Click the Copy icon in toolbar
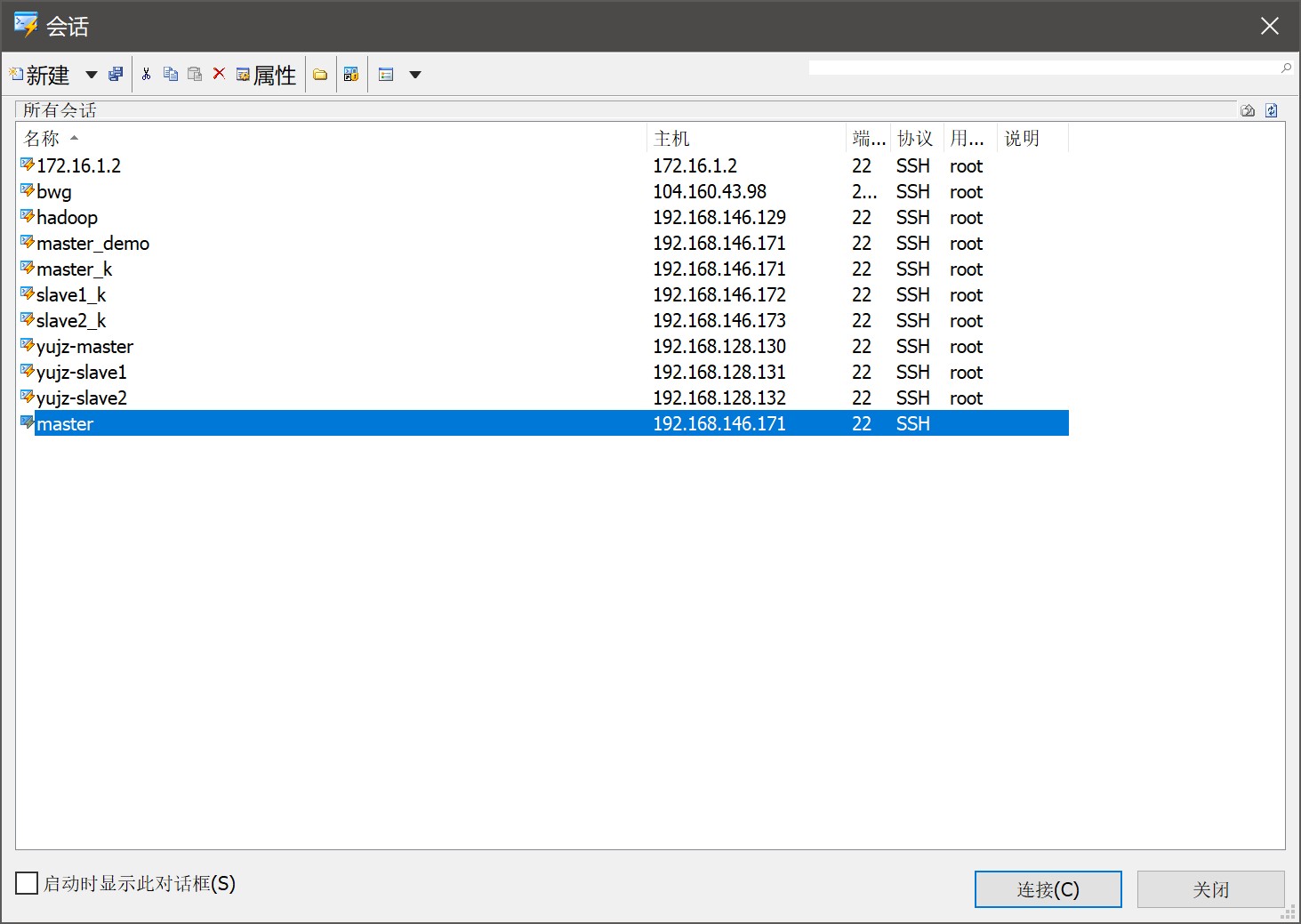 (171, 75)
